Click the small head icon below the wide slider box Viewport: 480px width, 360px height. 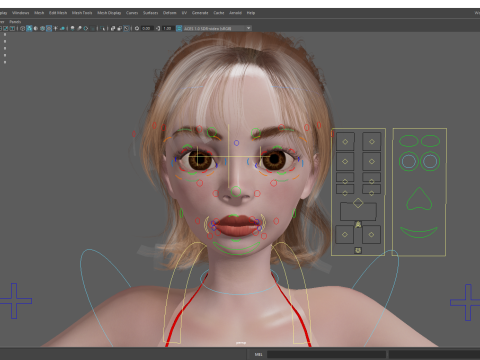pyautogui.click(x=358, y=225)
